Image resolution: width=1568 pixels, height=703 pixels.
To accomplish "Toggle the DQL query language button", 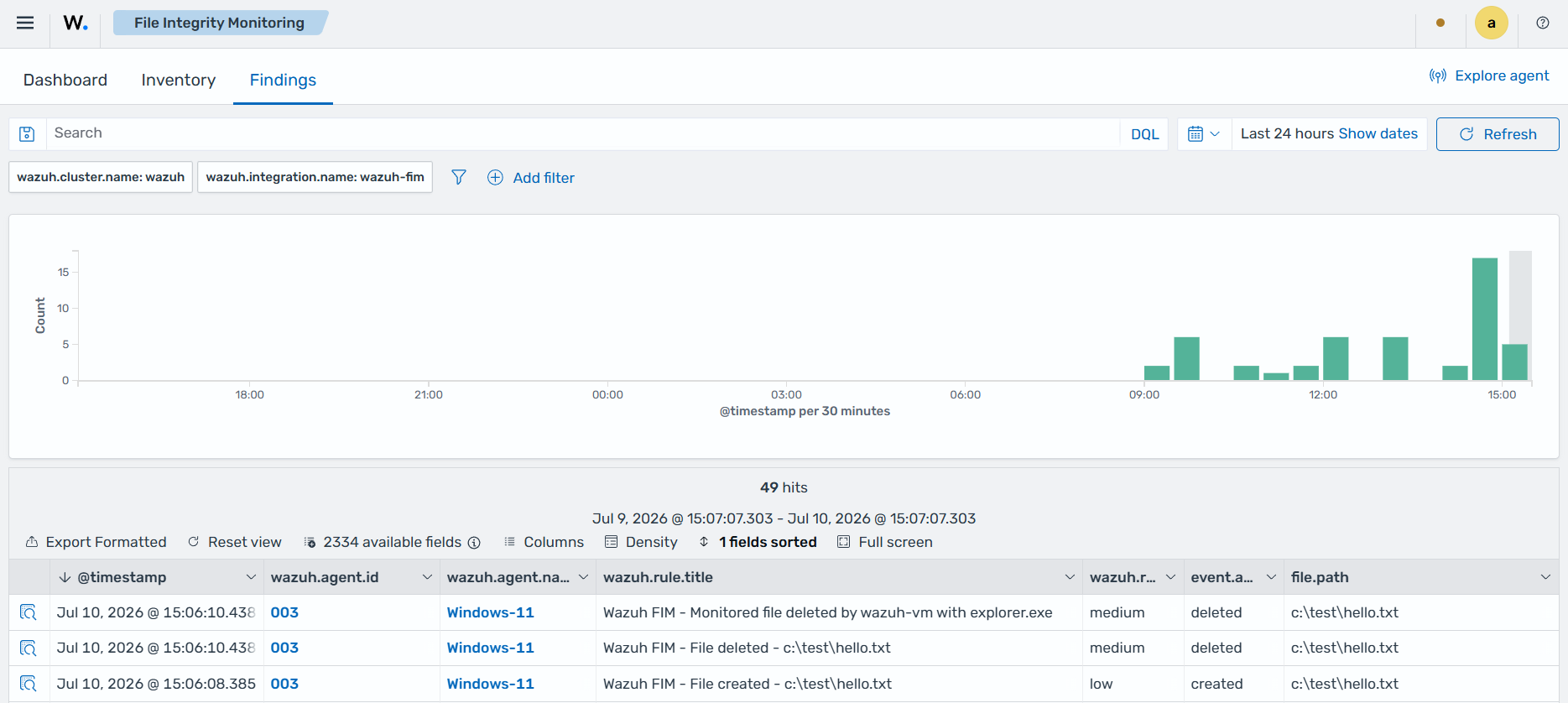I will tap(1144, 134).
